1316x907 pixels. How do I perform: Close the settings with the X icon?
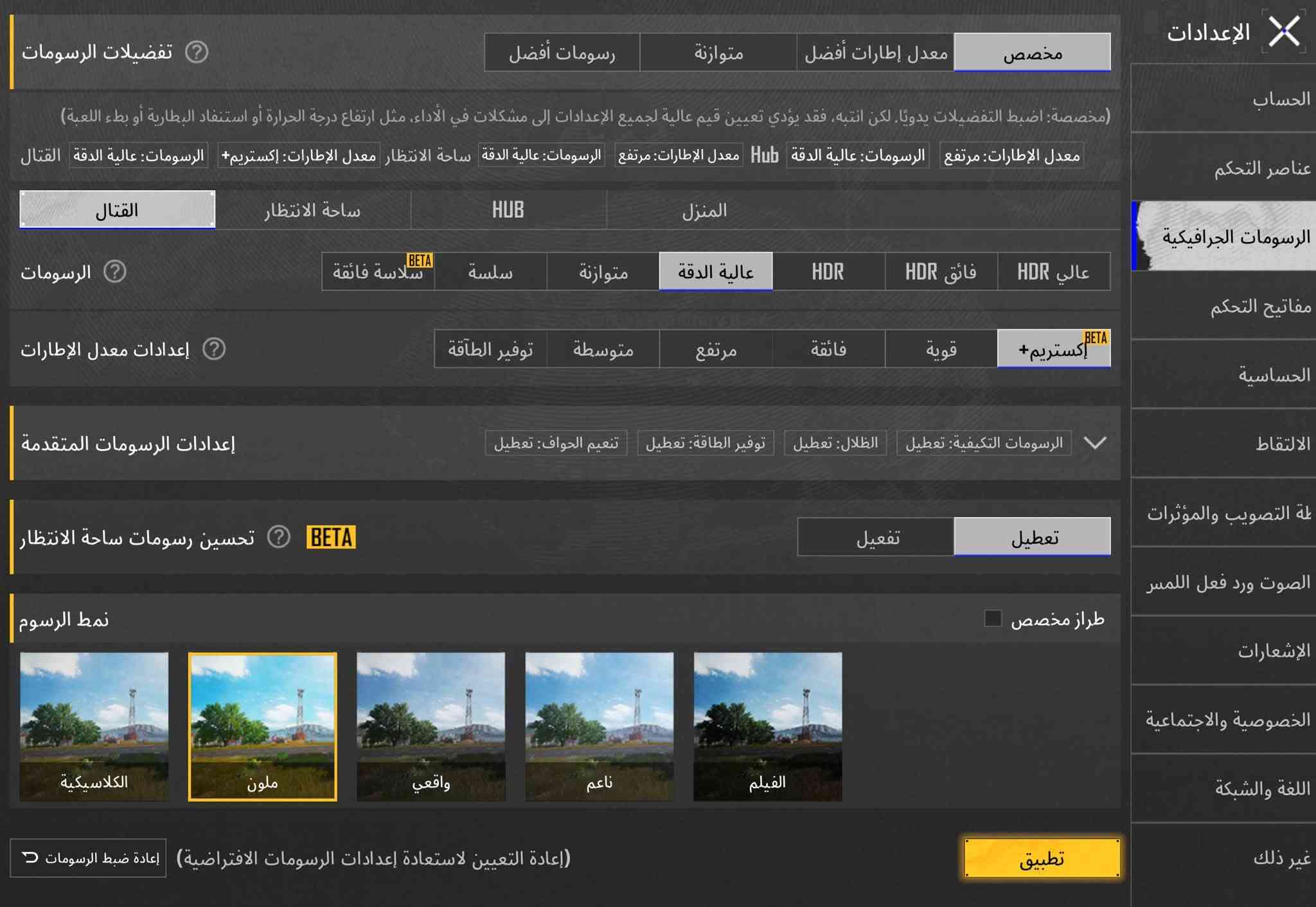pos(1284,31)
